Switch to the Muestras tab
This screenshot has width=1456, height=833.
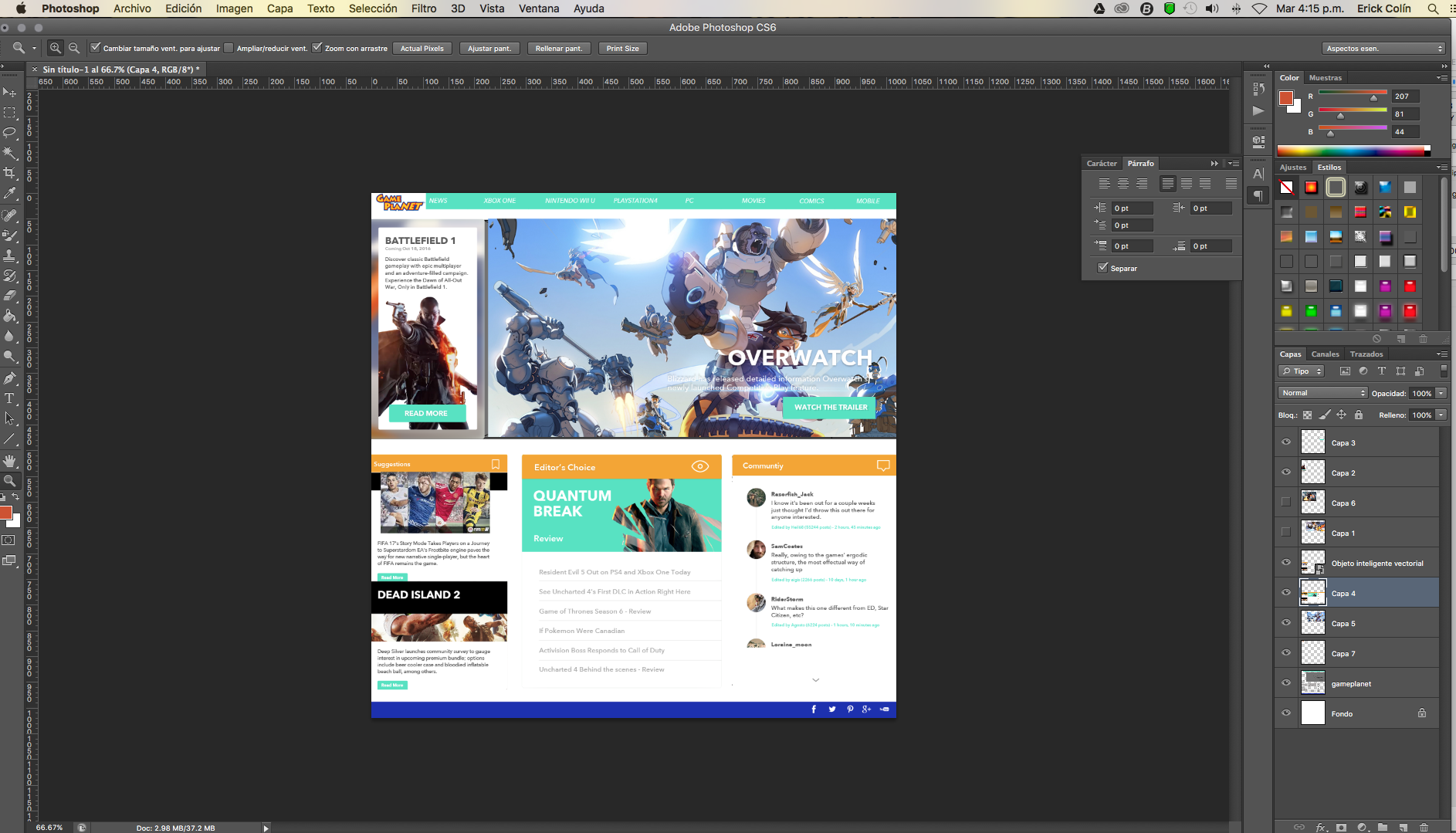1326,78
